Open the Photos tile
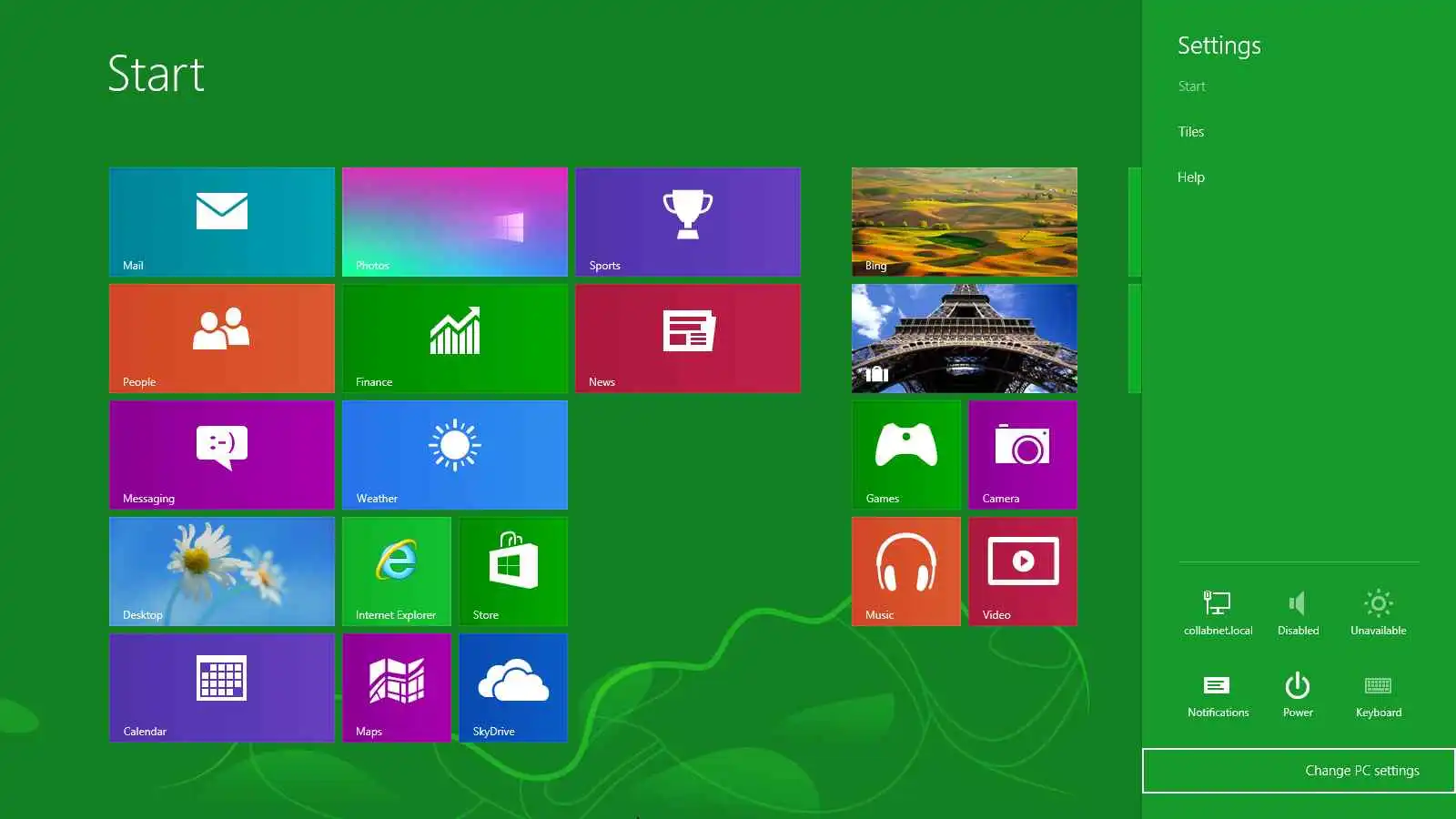This screenshot has width=1456, height=819. tap(455, 222)
